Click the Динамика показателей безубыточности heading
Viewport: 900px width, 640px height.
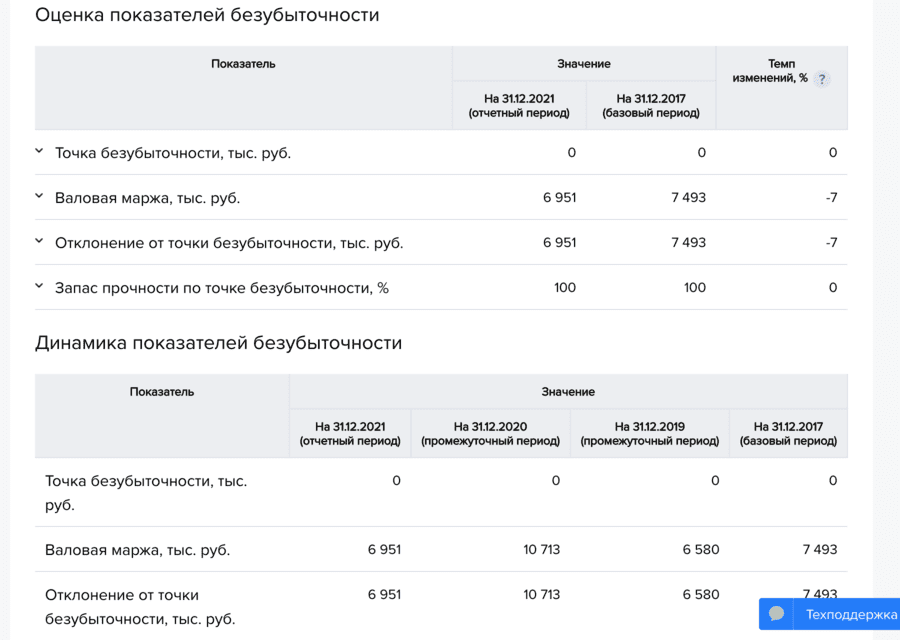coord(218,343)
